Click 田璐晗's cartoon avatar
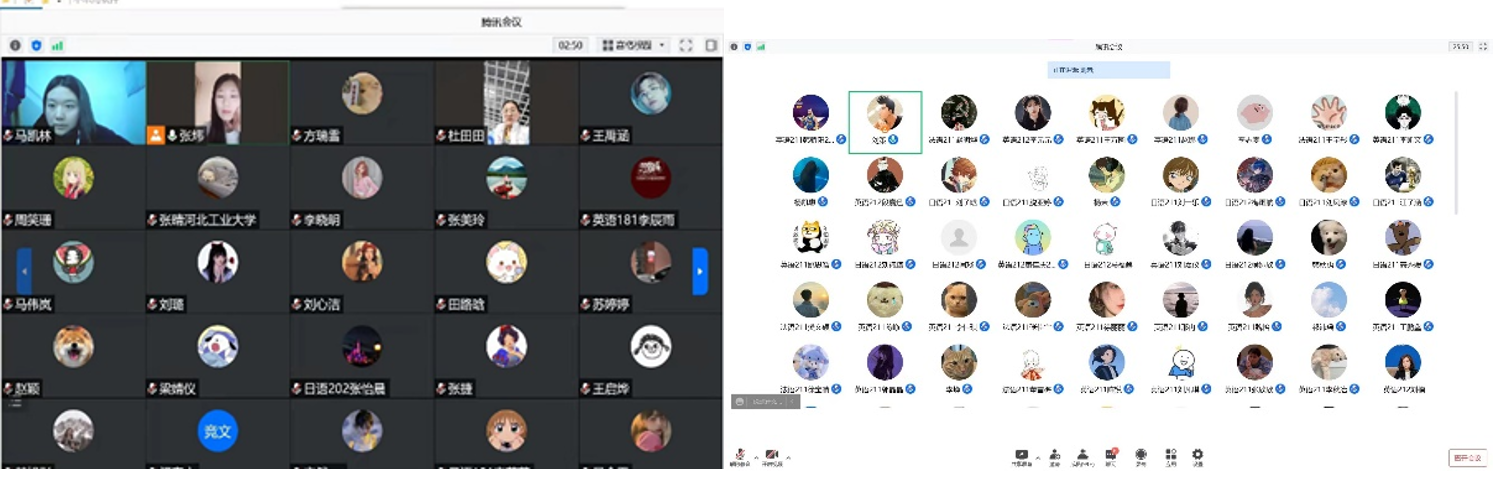 coord(507,262)
